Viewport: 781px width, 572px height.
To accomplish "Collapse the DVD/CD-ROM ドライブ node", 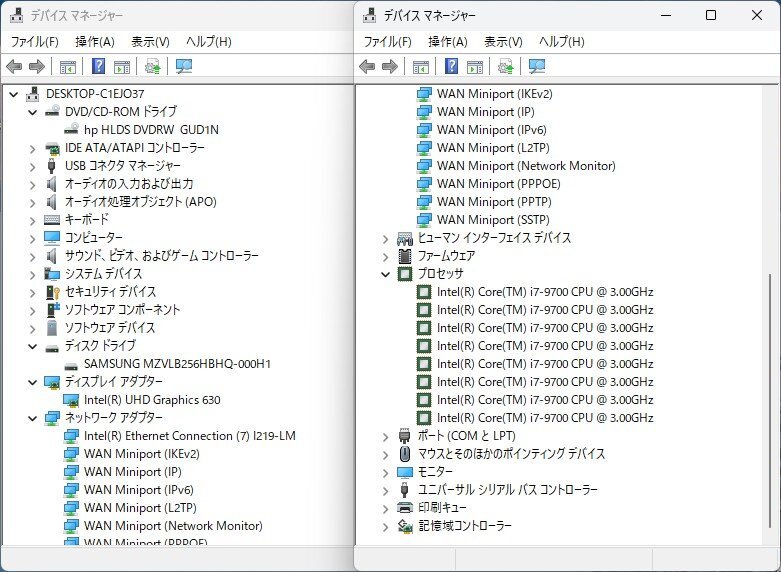I will point(32,112).
